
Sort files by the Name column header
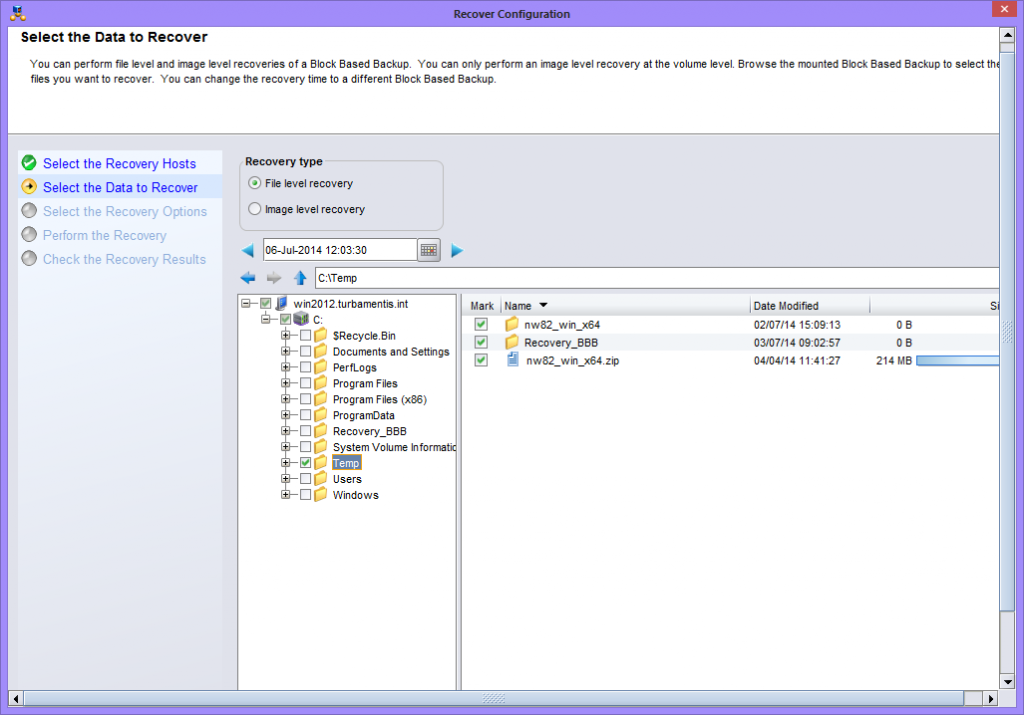[x=516, y=305]
